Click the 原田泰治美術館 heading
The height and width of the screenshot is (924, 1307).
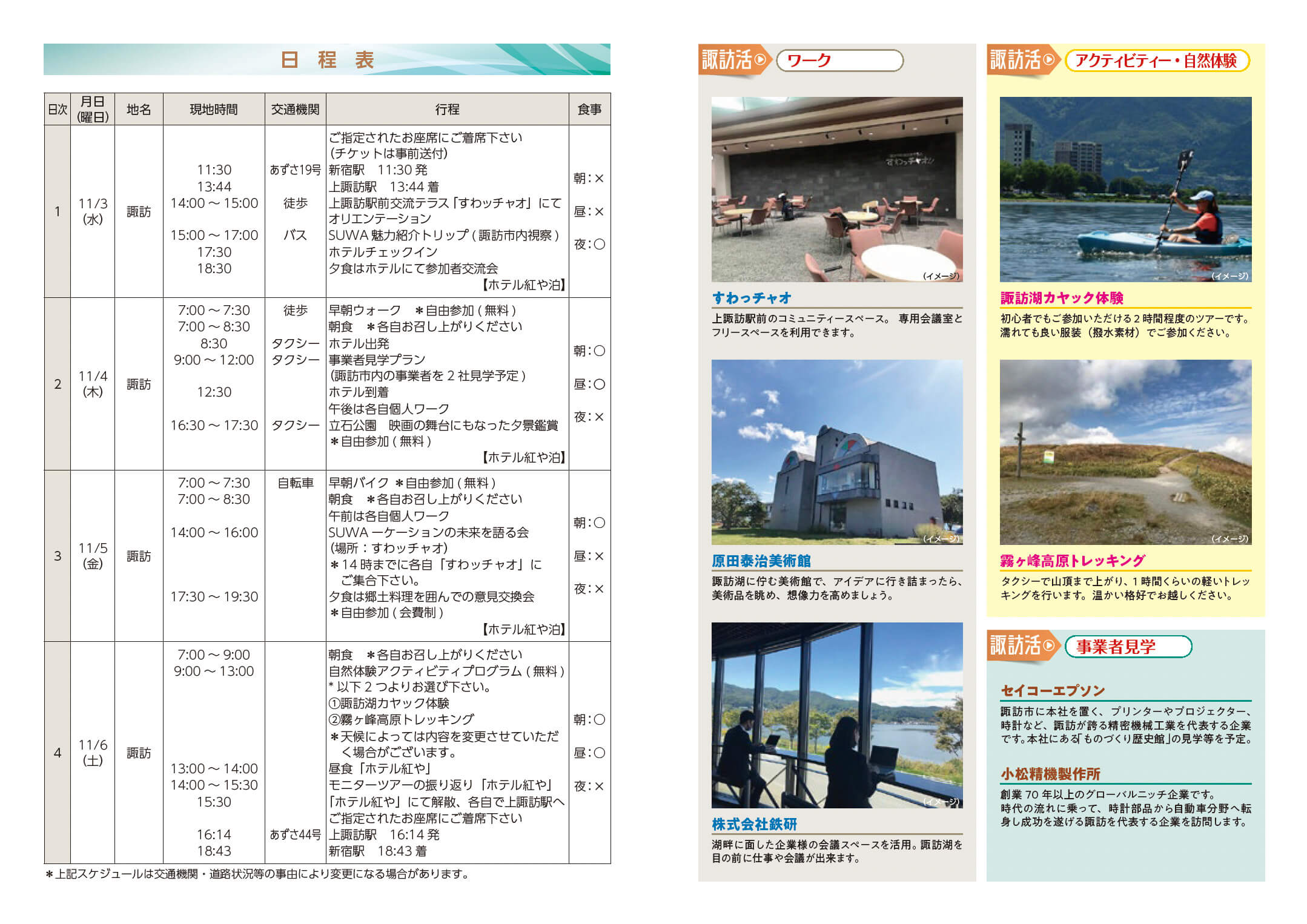pos(761,561)
